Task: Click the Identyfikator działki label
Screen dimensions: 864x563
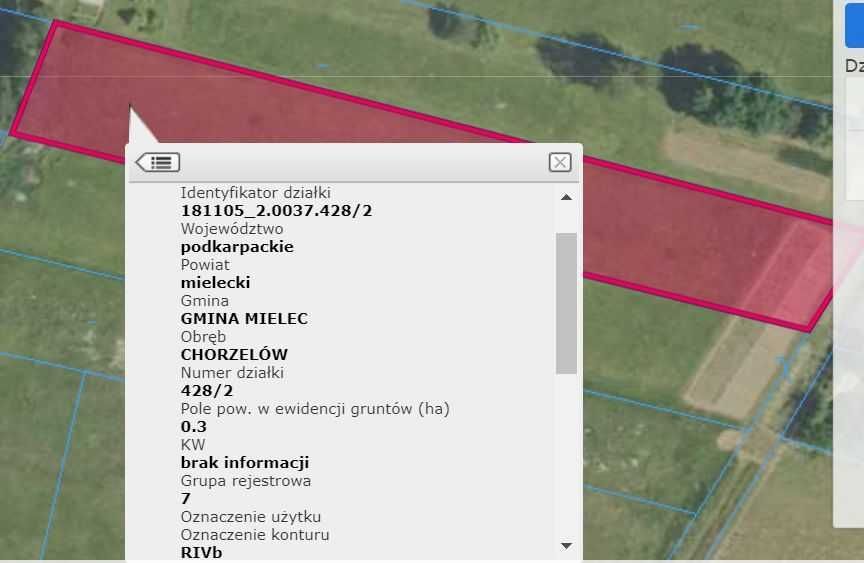Action: pyautogui.click(x=256, y=193)
